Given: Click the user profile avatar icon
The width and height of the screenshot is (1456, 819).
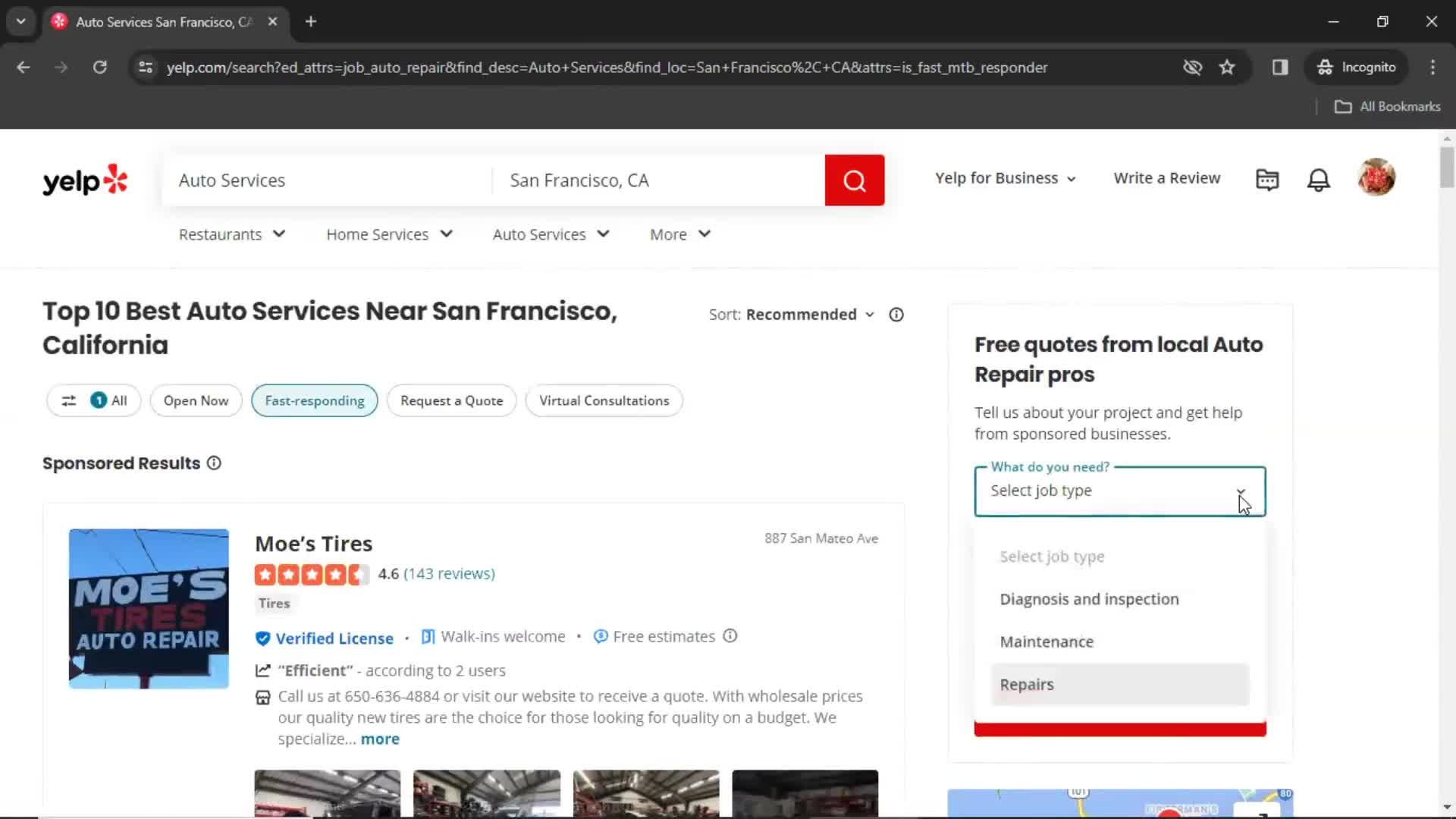Looking at the screenshot, I should coord(1378,178).
